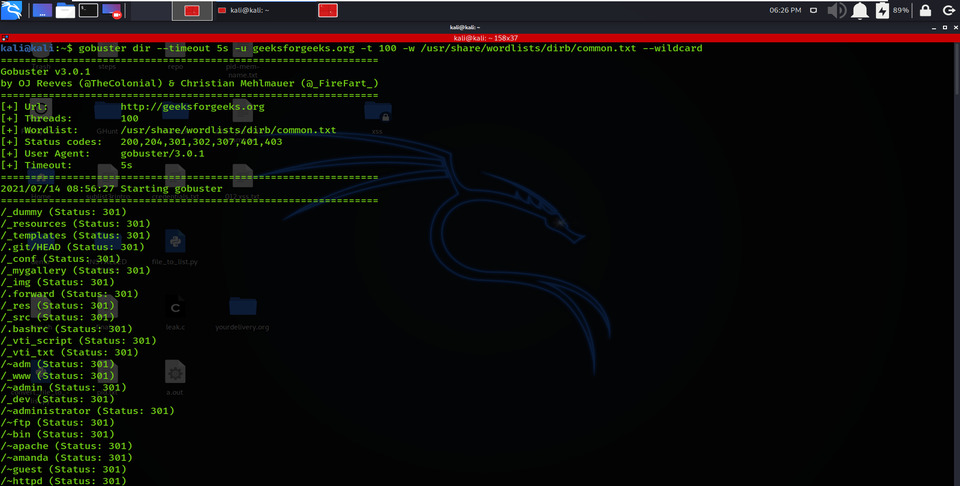The height and width of the screenshot is (486, 960).
Task: Open the 06:26 PM clock panel
Action: pos(786,10)
